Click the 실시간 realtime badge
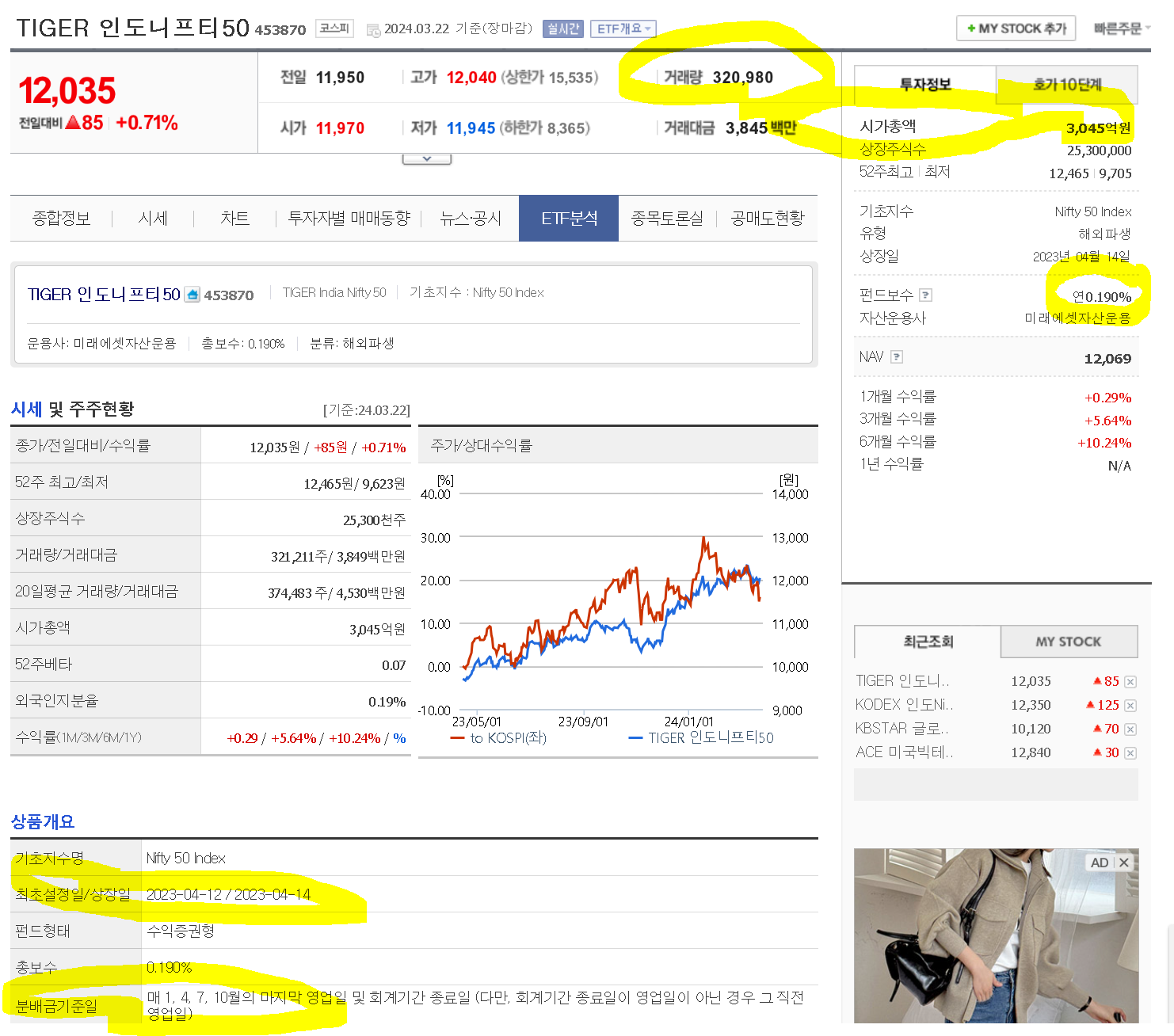 pos(563,29)
